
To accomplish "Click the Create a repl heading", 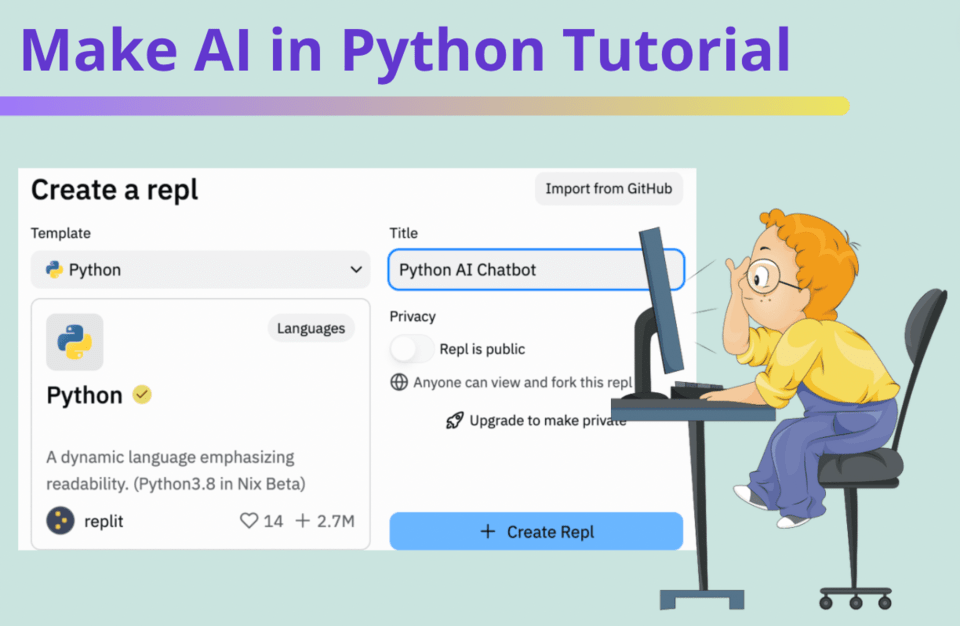I will [x=114, y=190].
